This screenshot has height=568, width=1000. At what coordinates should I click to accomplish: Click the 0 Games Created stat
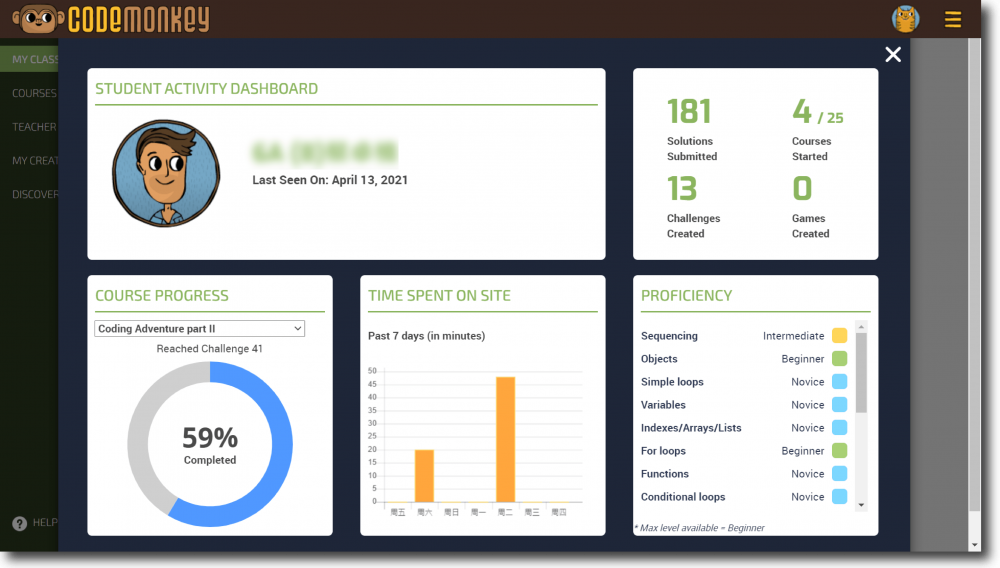pos(811,207)
